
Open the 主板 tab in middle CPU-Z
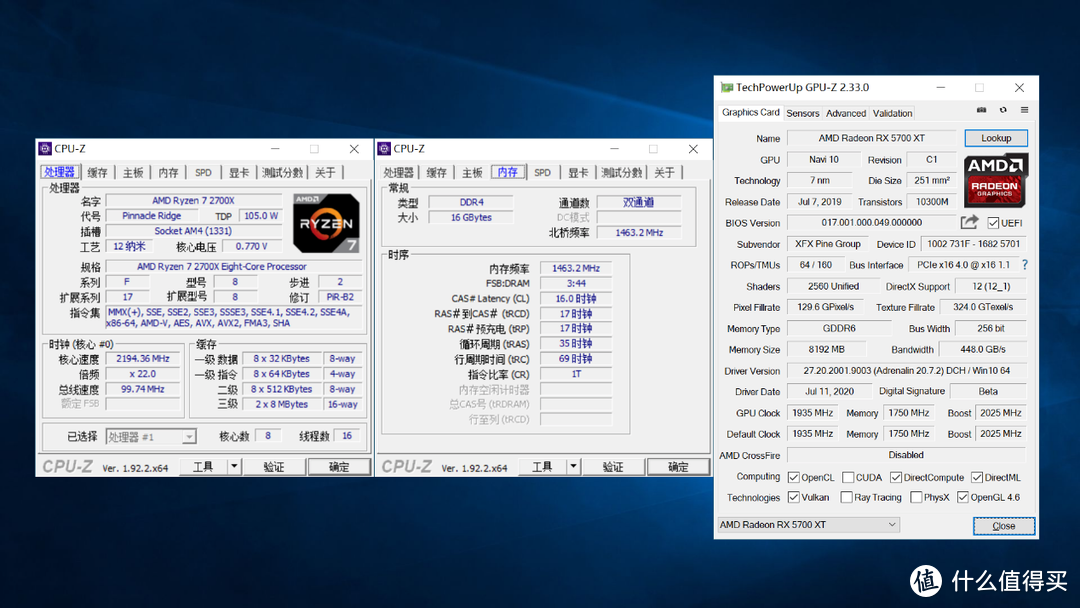click(x=472, y=172)
